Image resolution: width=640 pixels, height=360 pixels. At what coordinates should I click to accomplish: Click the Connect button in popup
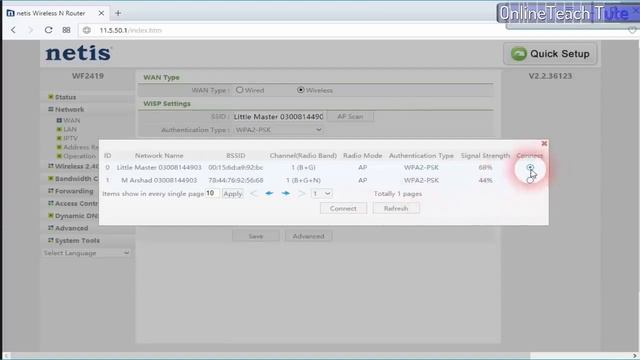coord(343,209)
